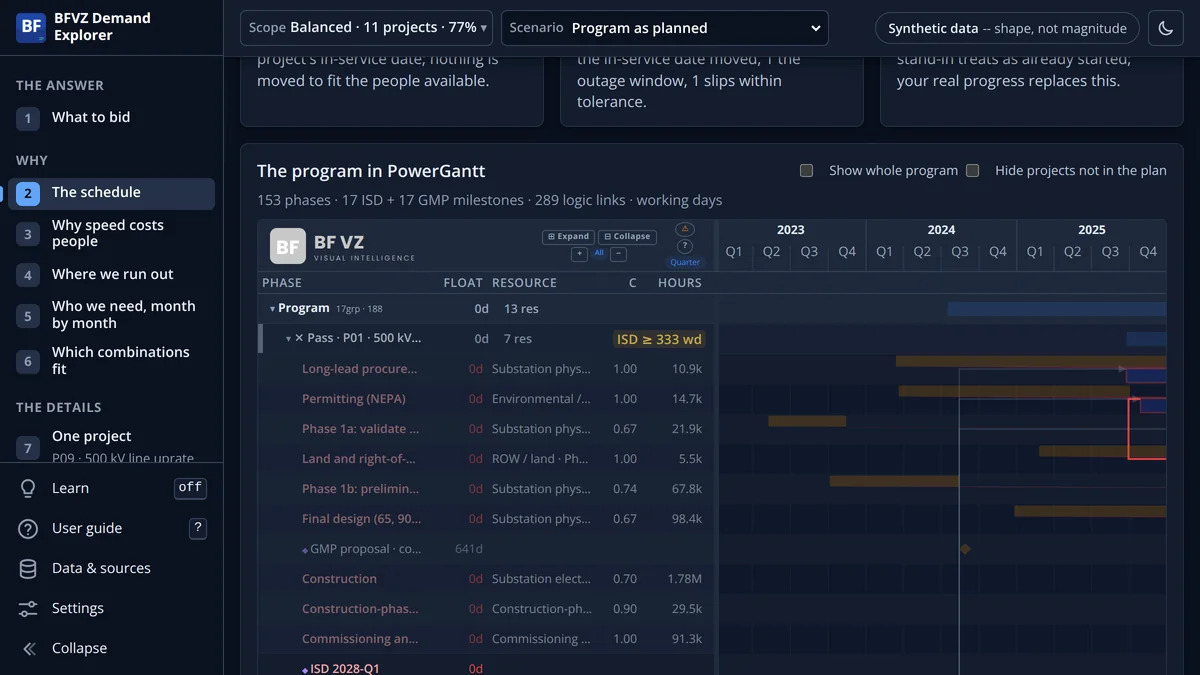Click step number 3 badge
1200x675 pixels.
pyautogui.click(x=28, y=234)
